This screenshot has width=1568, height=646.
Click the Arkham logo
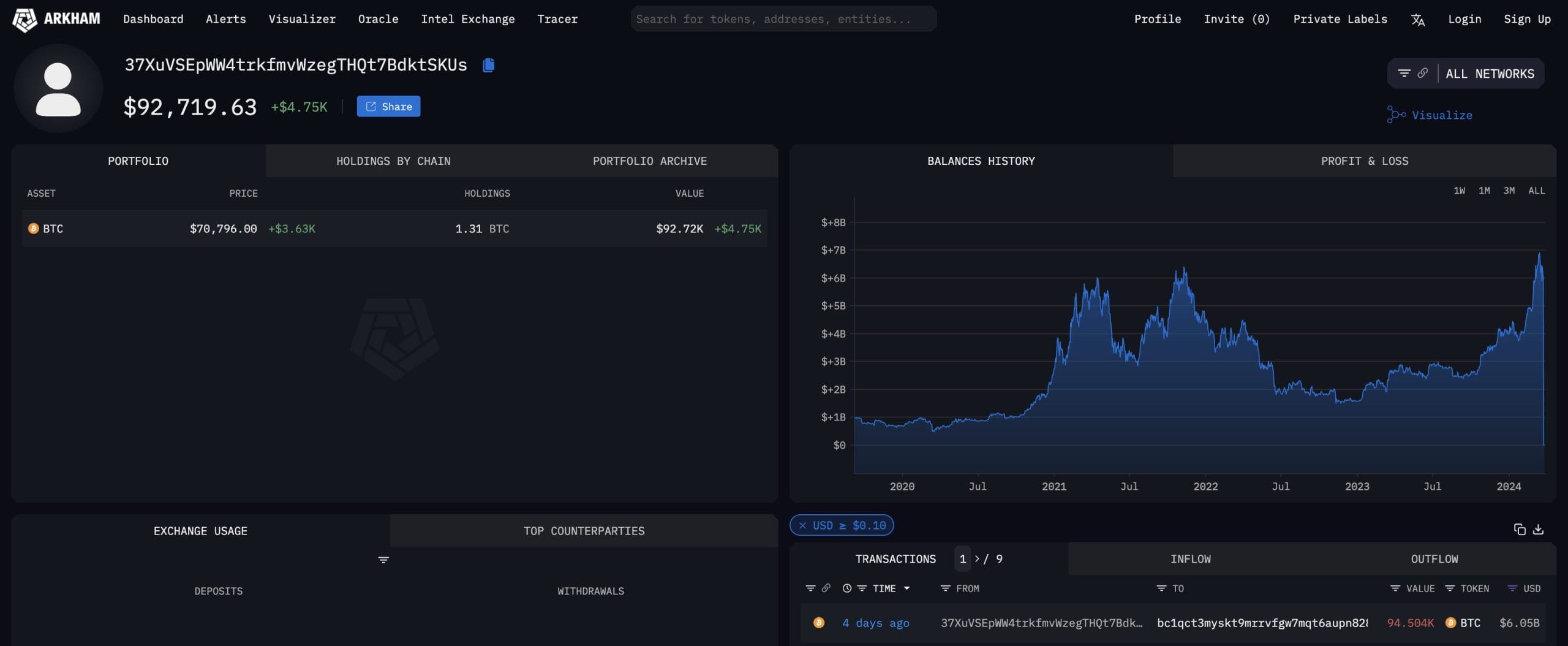55,18
